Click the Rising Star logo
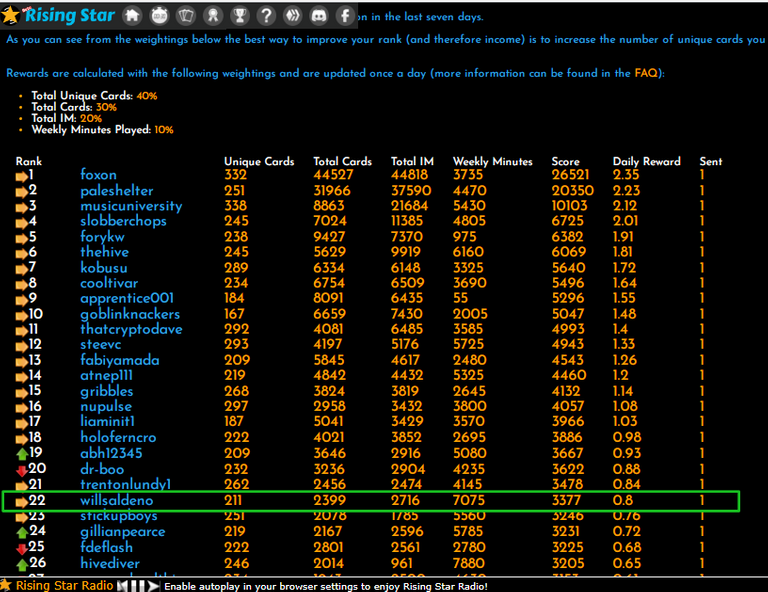 click(x=58, y=16)
